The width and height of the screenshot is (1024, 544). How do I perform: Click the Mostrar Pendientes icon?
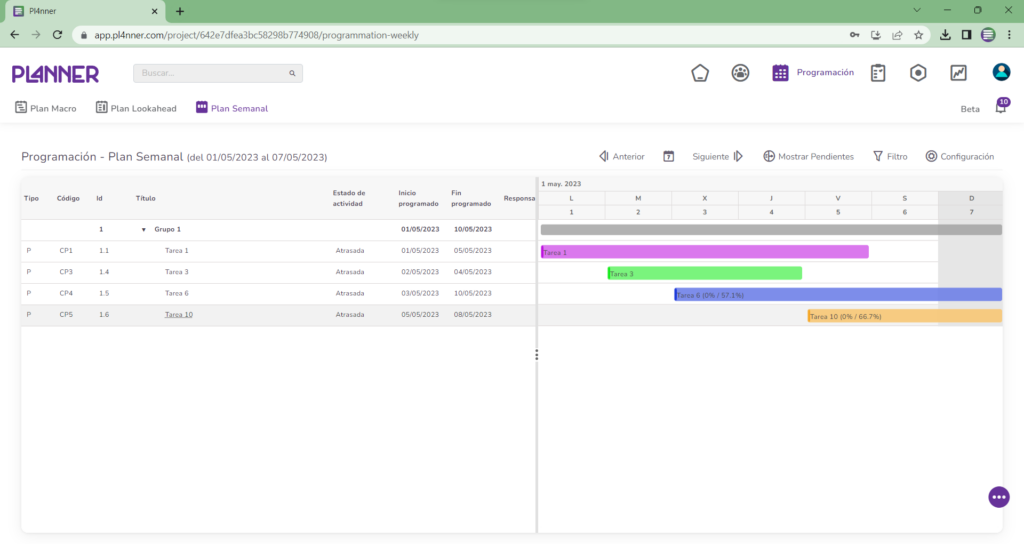(x=769, y=157)
